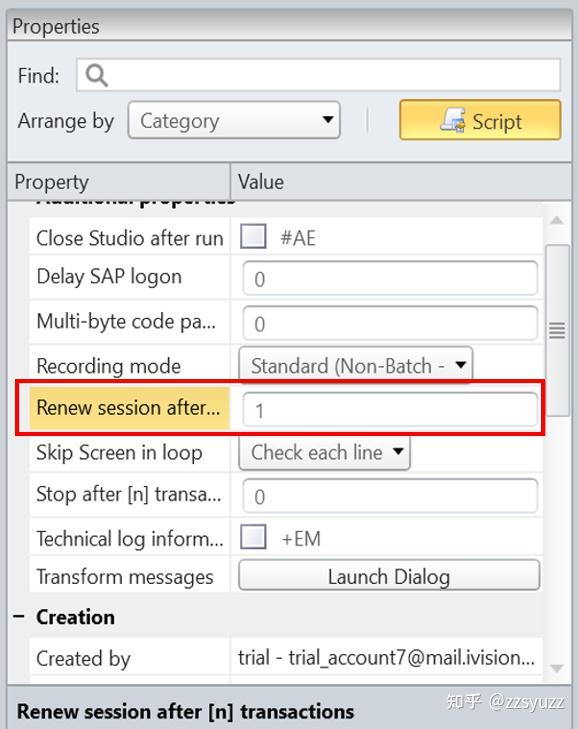579x729 pixels.
Task: Click the Launch Dialog button
Action: 389,576
